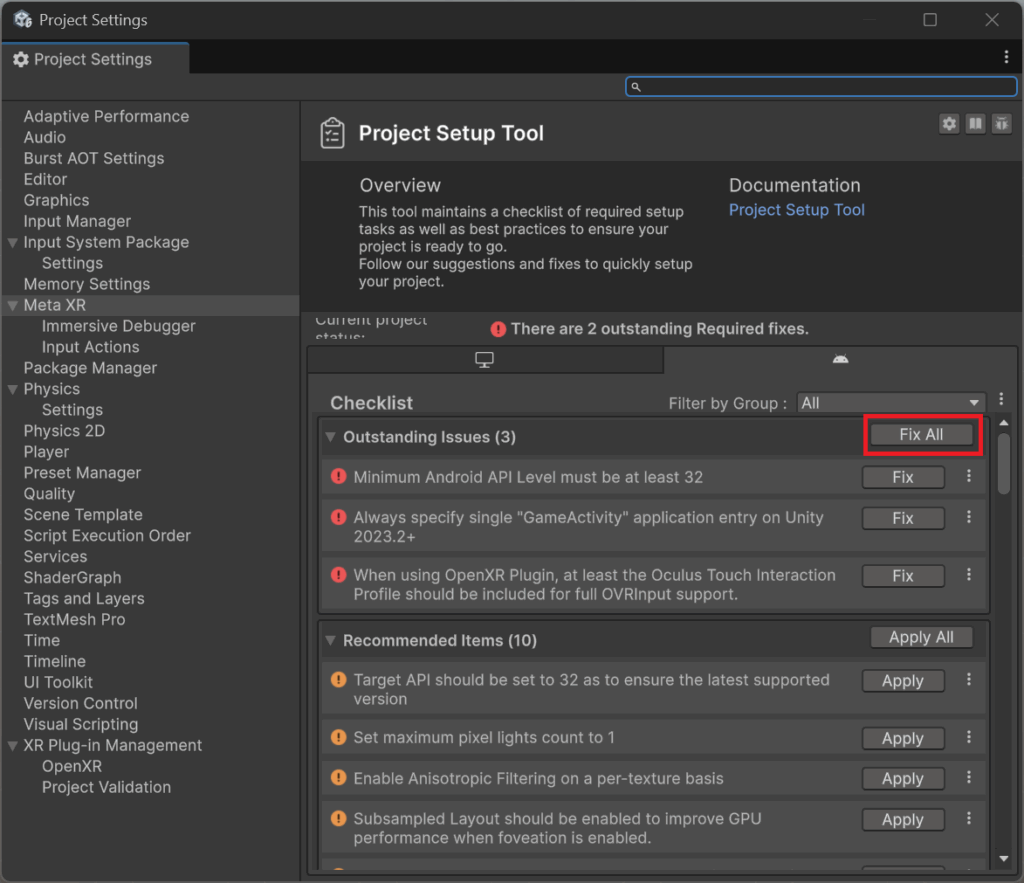Open Quality settings
Viewport: 1024px width, 883px height.
(50, 494)
